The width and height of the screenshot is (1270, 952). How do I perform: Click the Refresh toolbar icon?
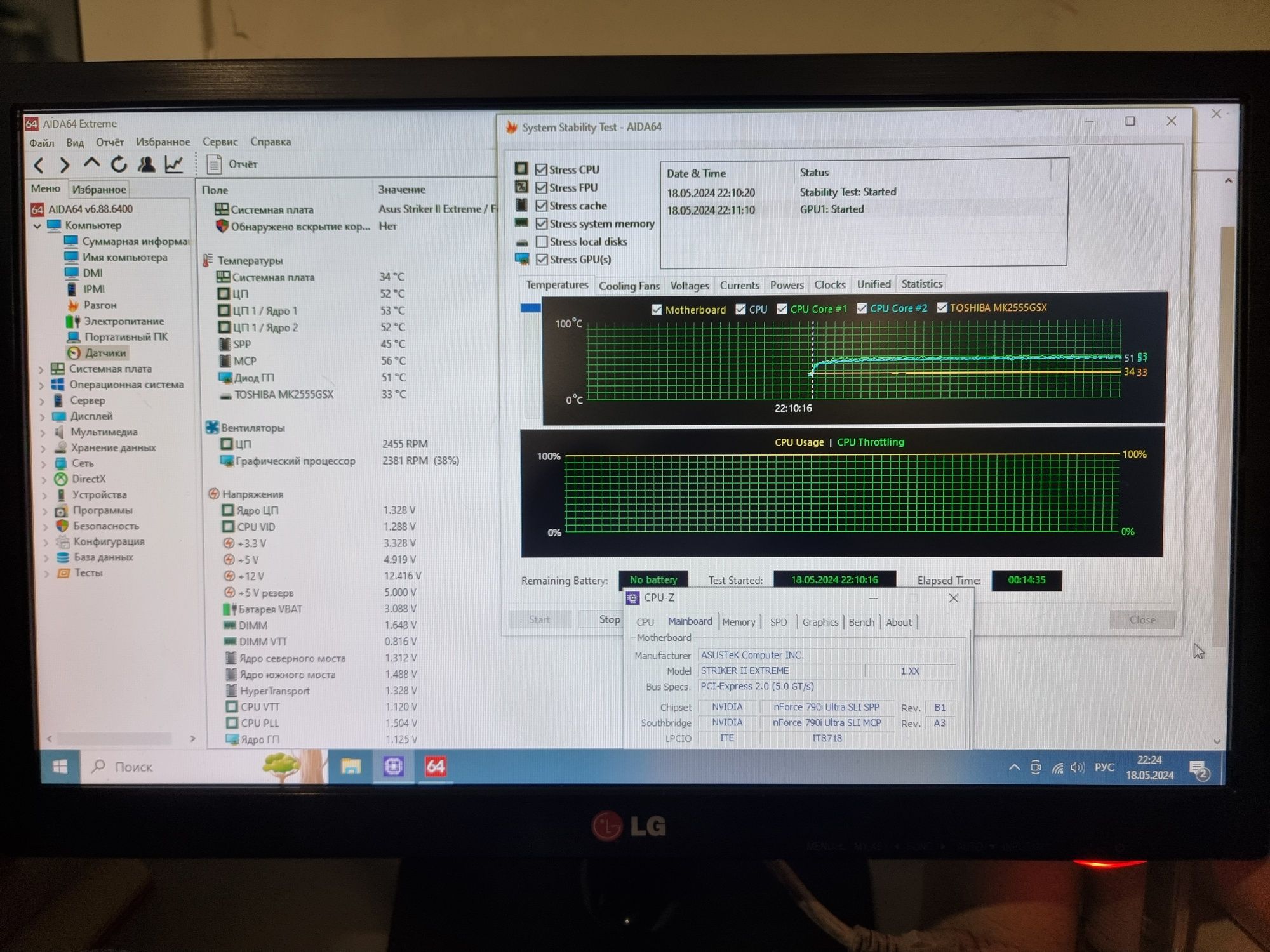tap(119, 164)
